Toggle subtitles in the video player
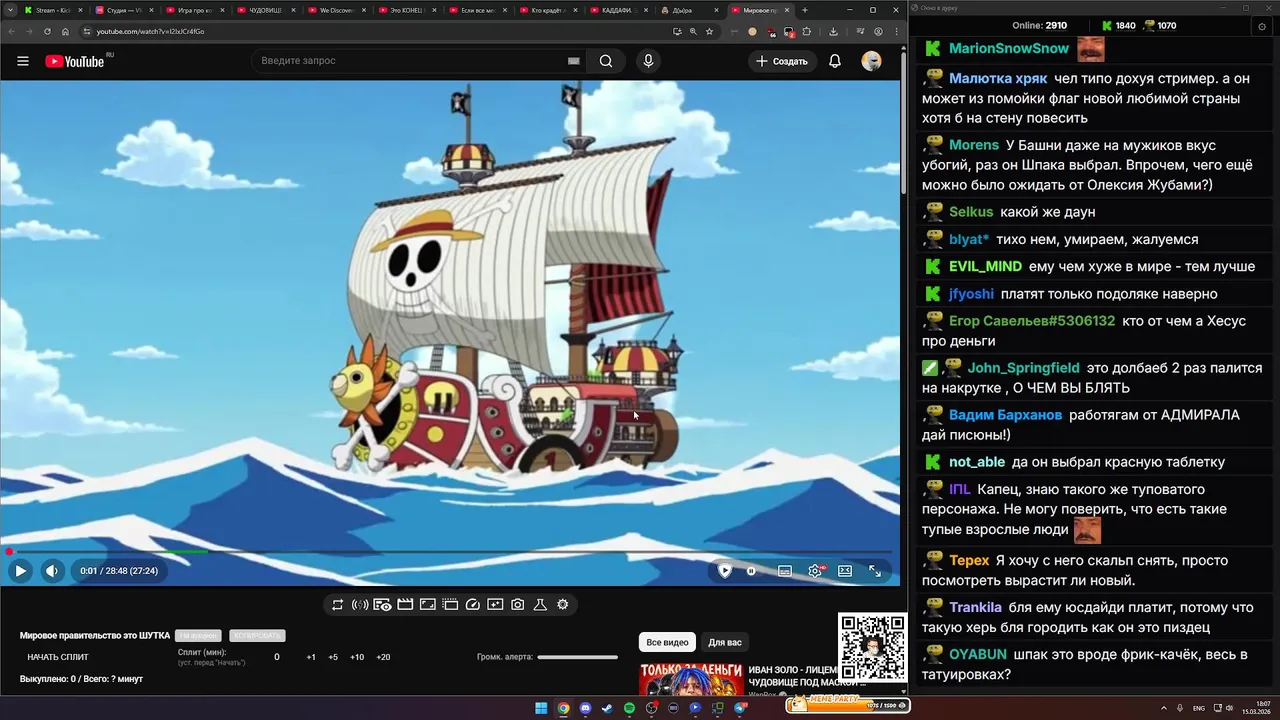The image size is (1280, 720). coord(785,571)
